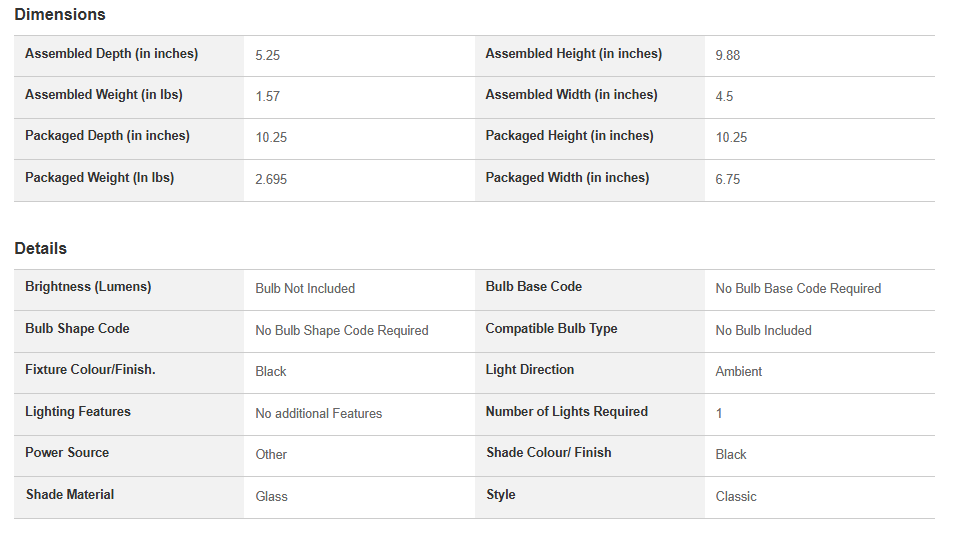Click the Assembled Width label

pos(571,95)
